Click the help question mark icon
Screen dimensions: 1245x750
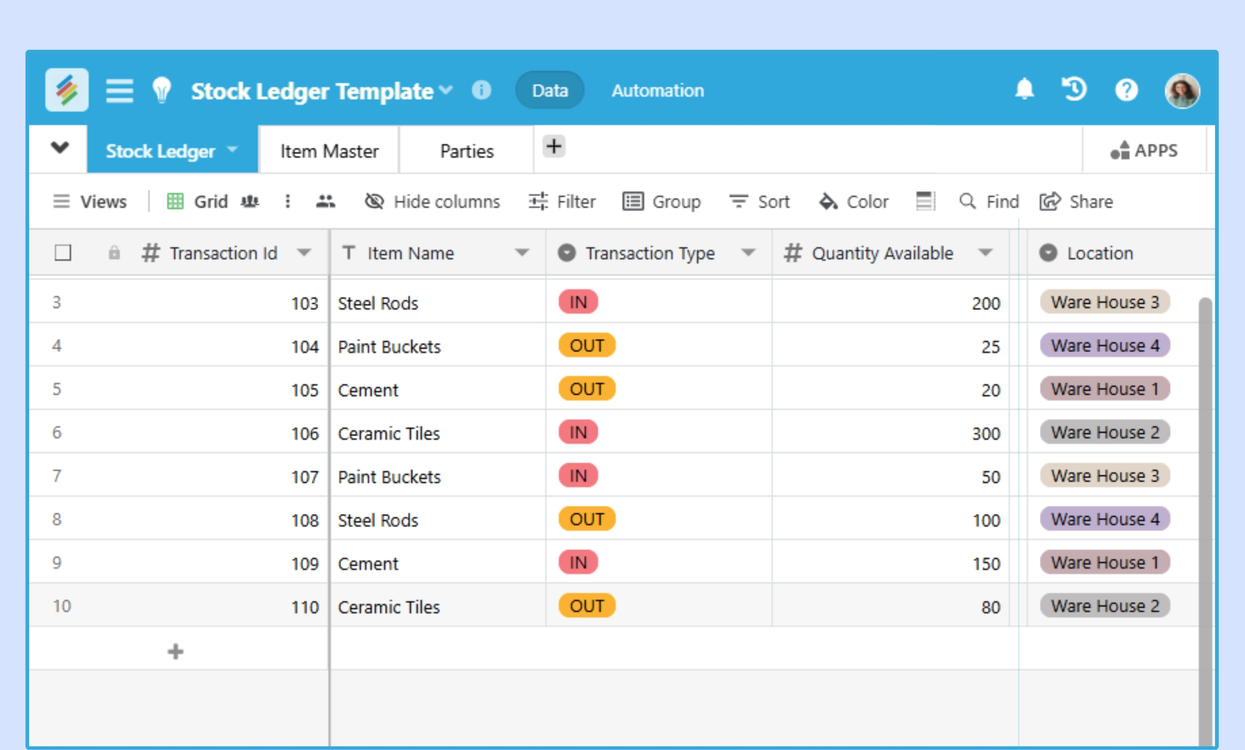(1126, 90)
